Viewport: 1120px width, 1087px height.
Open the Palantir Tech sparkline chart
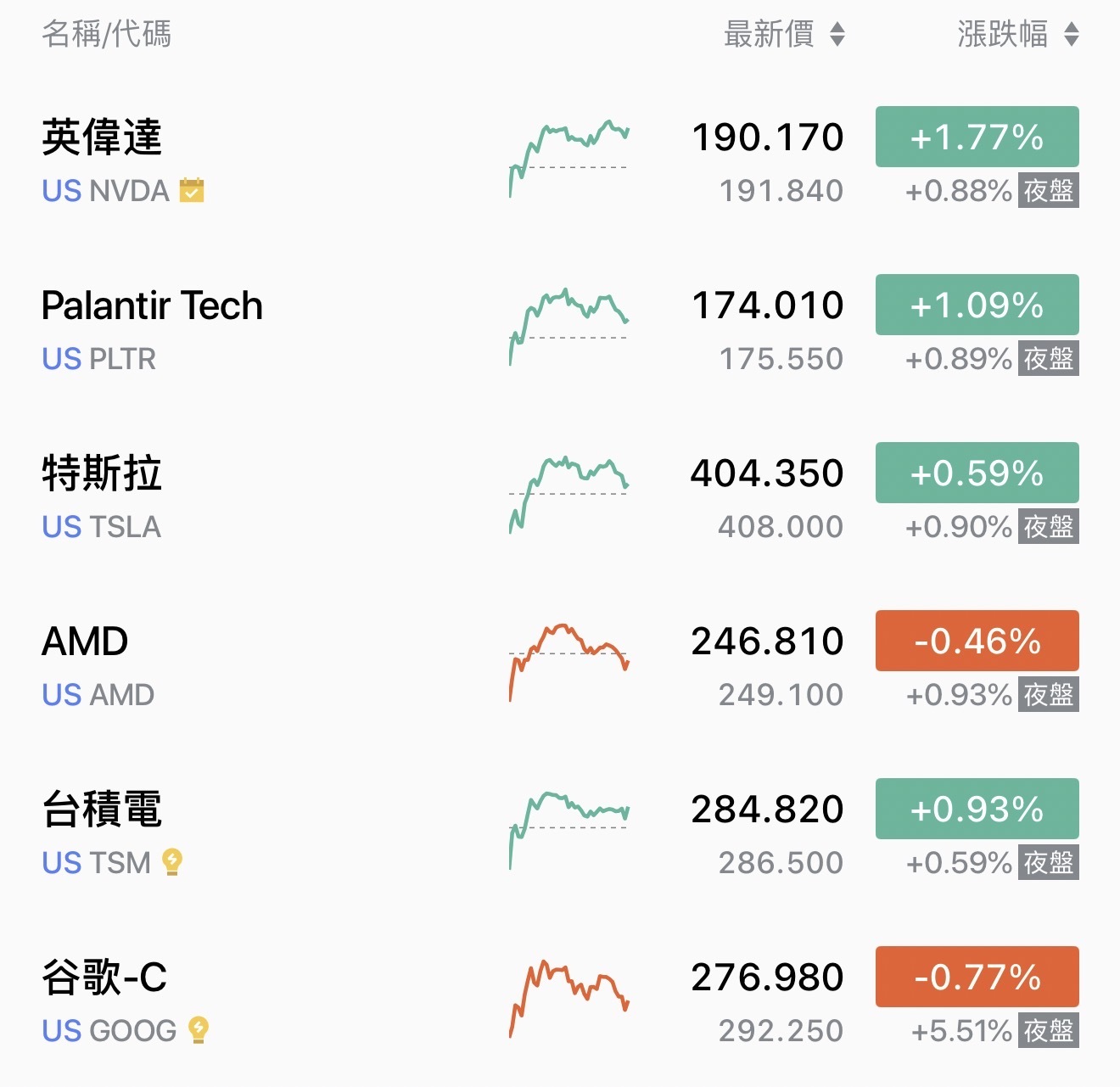tap(568, 327)
